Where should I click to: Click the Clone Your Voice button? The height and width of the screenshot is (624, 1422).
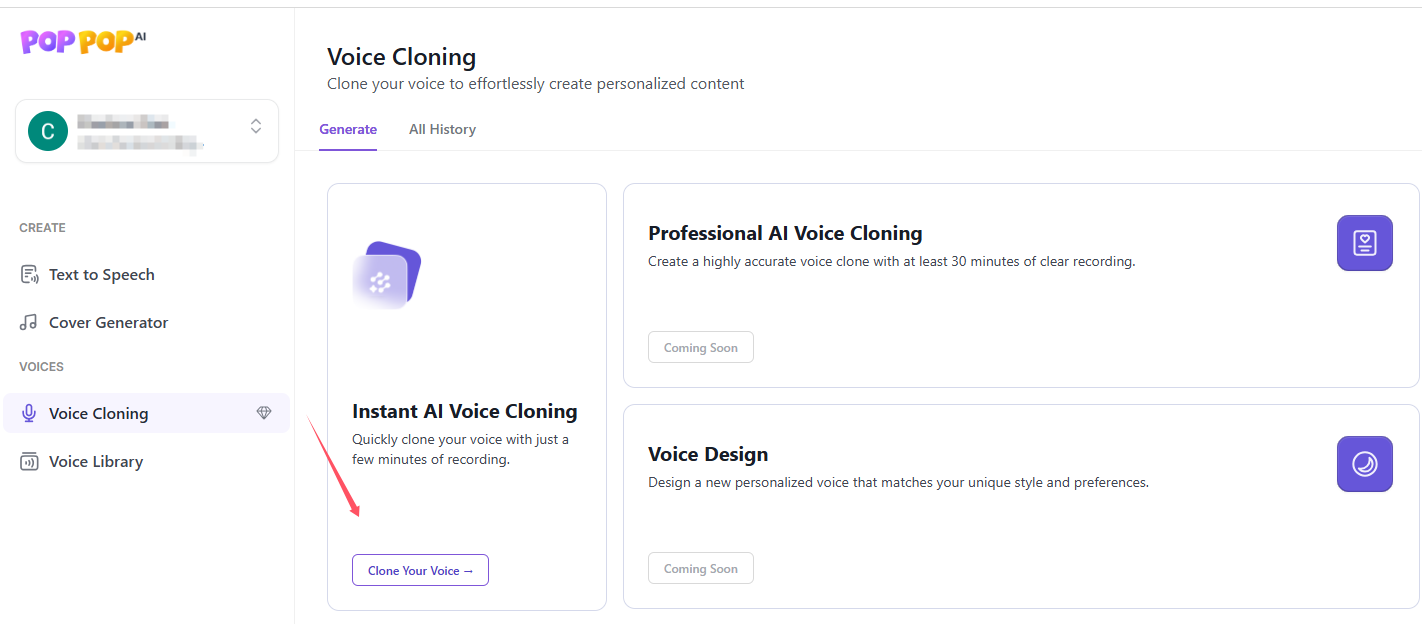pyautogui.click(x=420, y=571)
